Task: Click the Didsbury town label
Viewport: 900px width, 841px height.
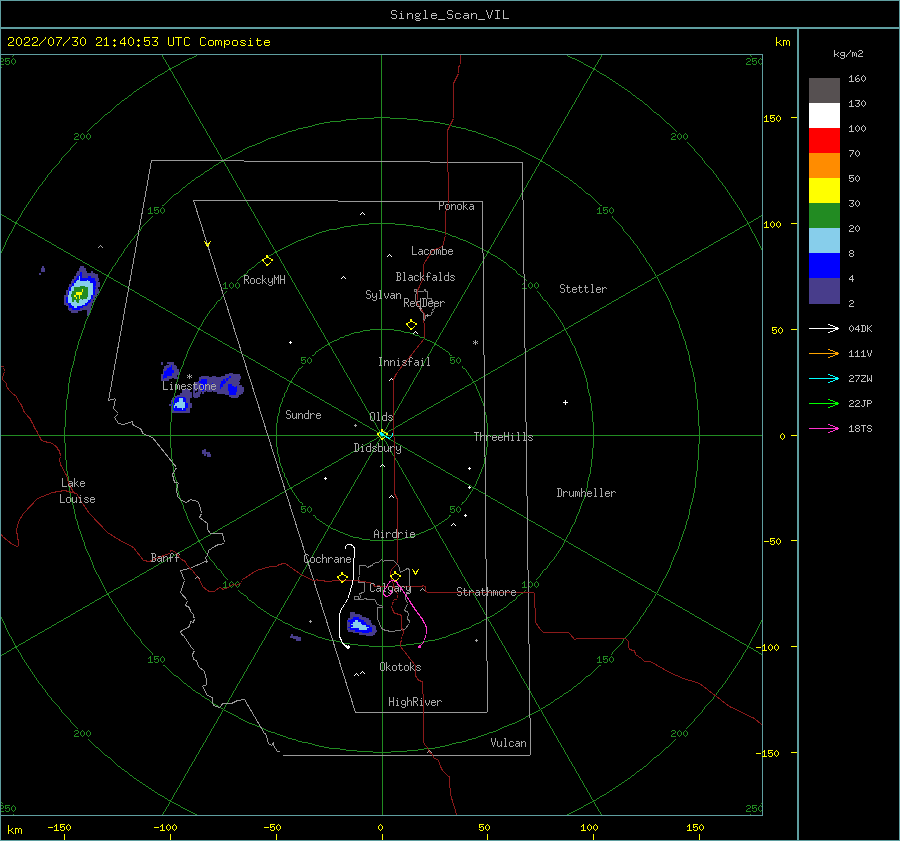Action: [377, 448]
